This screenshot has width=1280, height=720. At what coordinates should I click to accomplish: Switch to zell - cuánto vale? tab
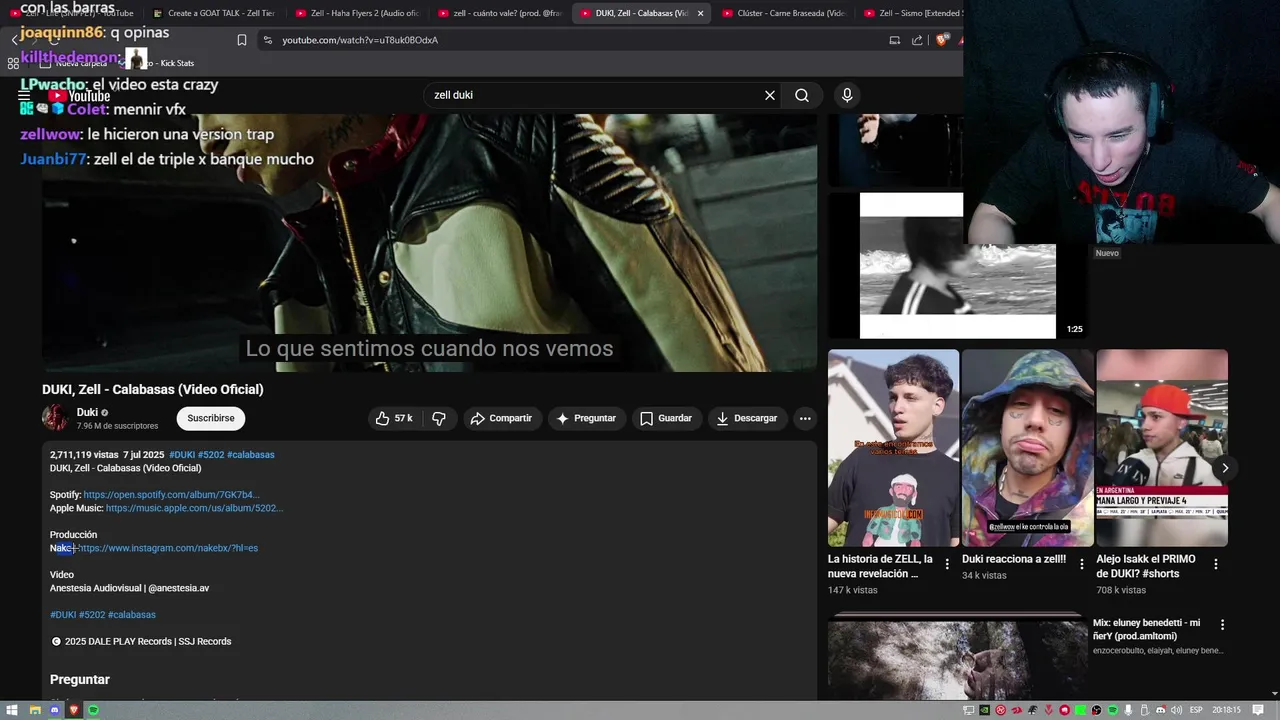click(x=499, y=13)
